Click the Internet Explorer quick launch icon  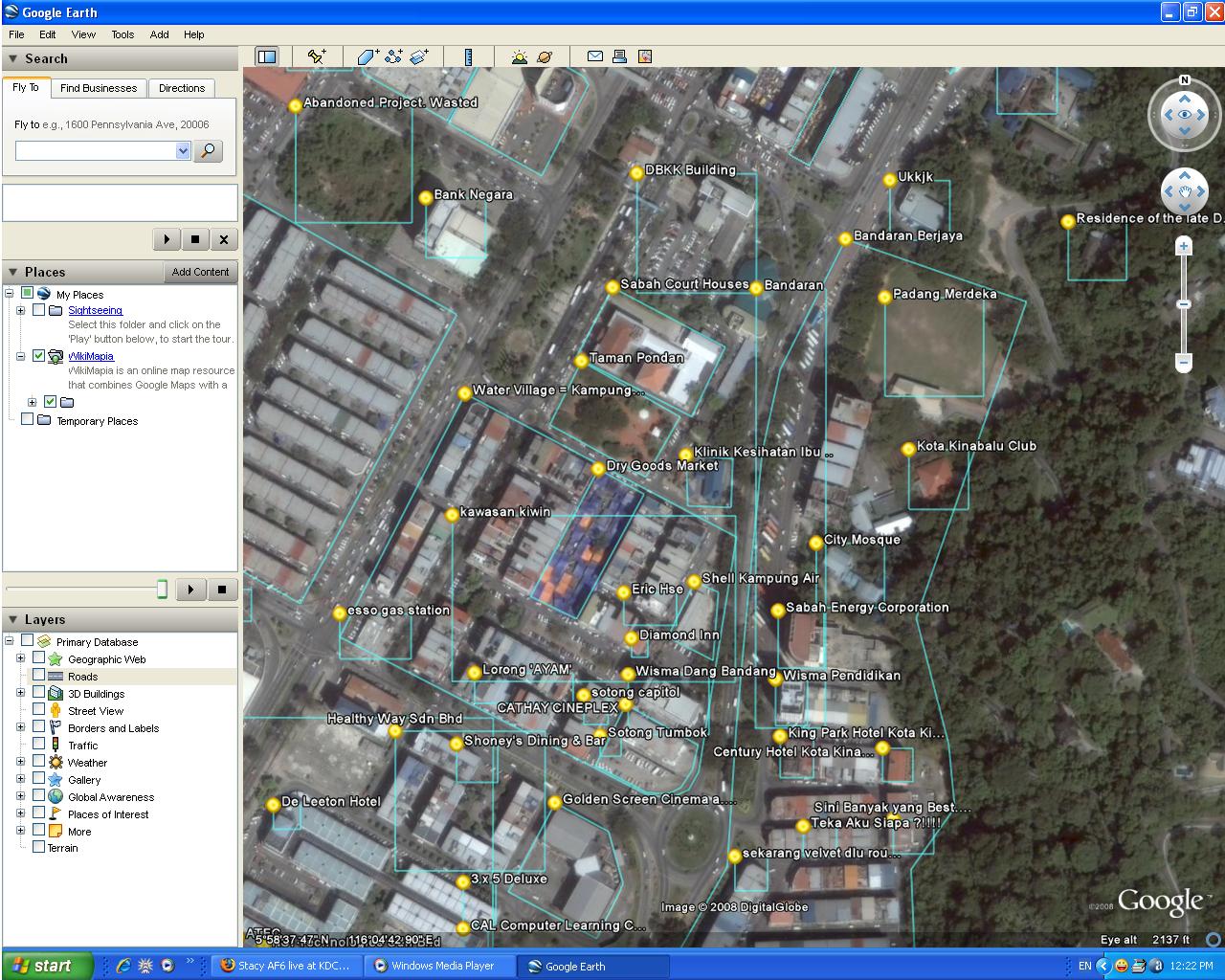tap(123, 966)
